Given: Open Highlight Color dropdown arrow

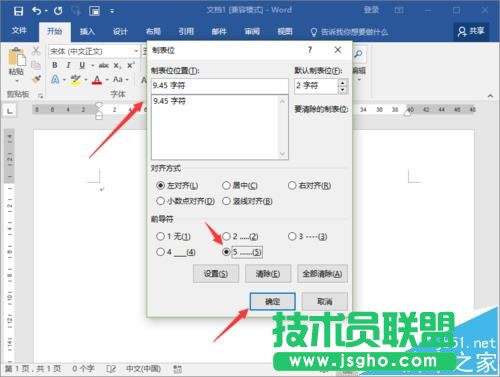Looking at the screenshot, I should (x=86, y=80).
